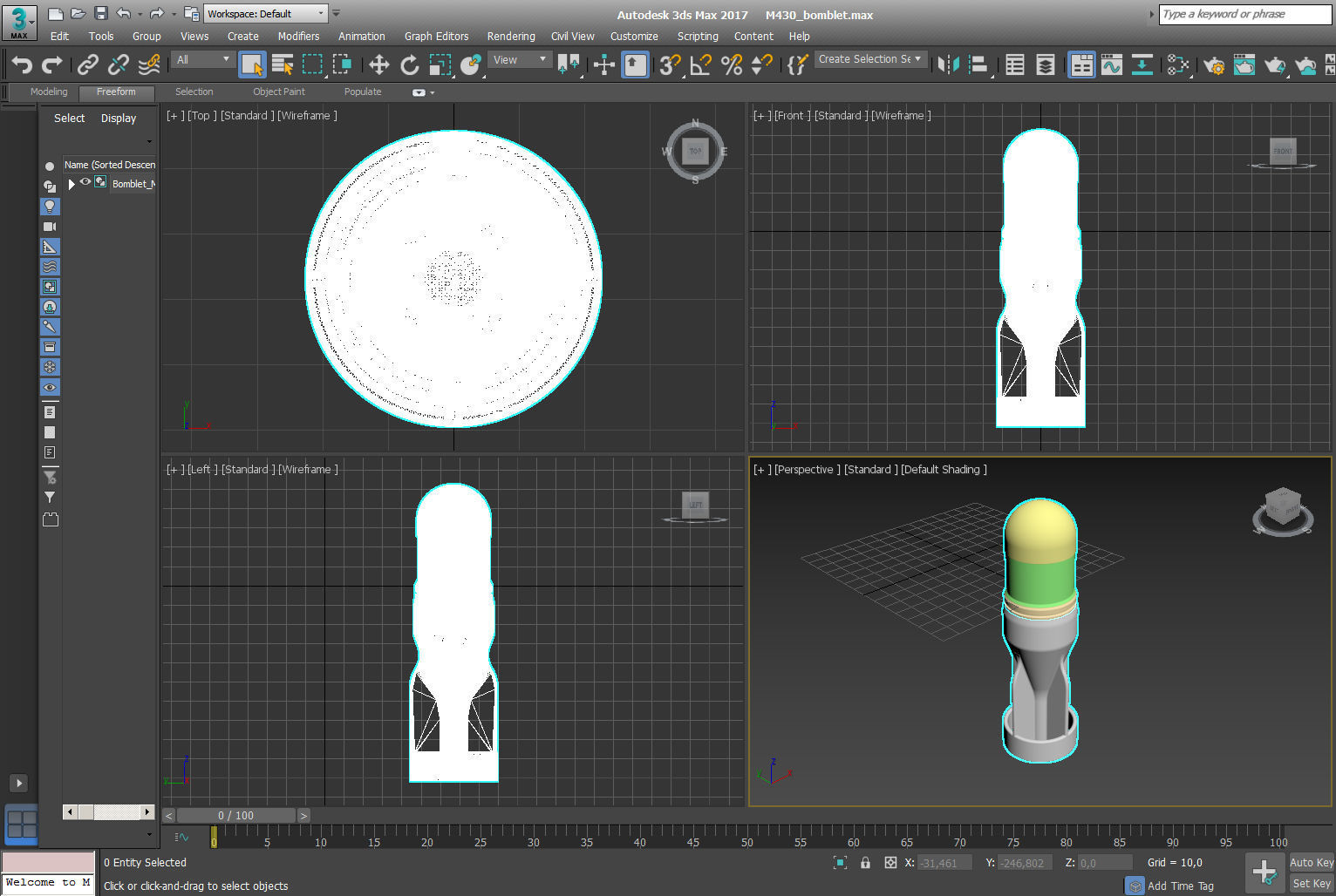Screen dimensions: 1336x896
Task: Click the Unlink Selection tool
Action: pyautogui.click(x=118, y=64)
